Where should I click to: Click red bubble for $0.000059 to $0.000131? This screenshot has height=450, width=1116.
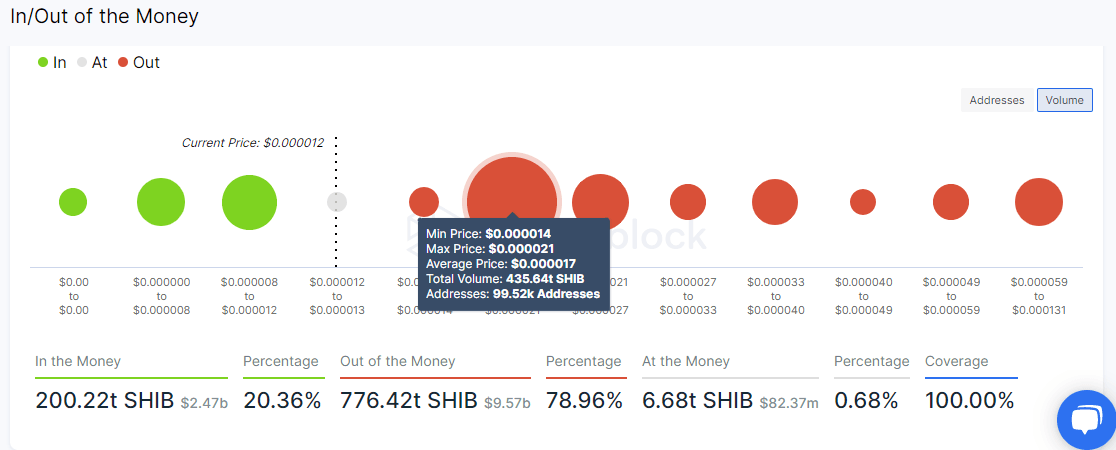coord(1039,202)
